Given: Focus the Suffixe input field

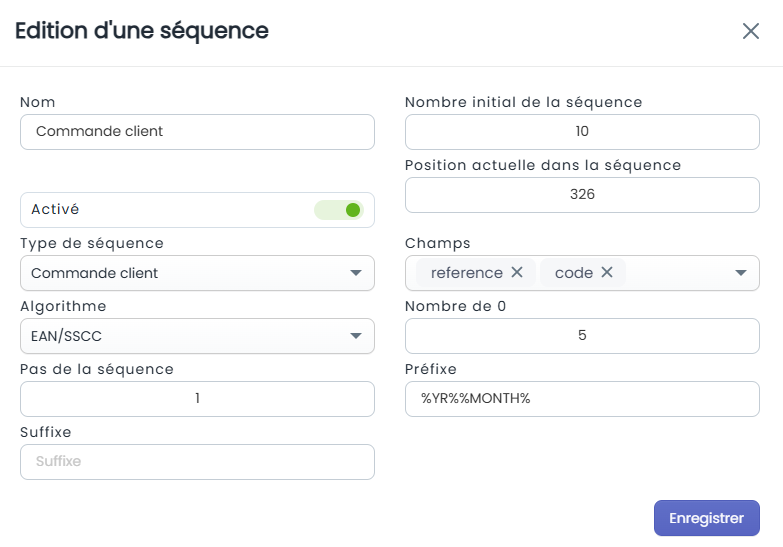Looking at the screenshot, I should coord(197,462).
